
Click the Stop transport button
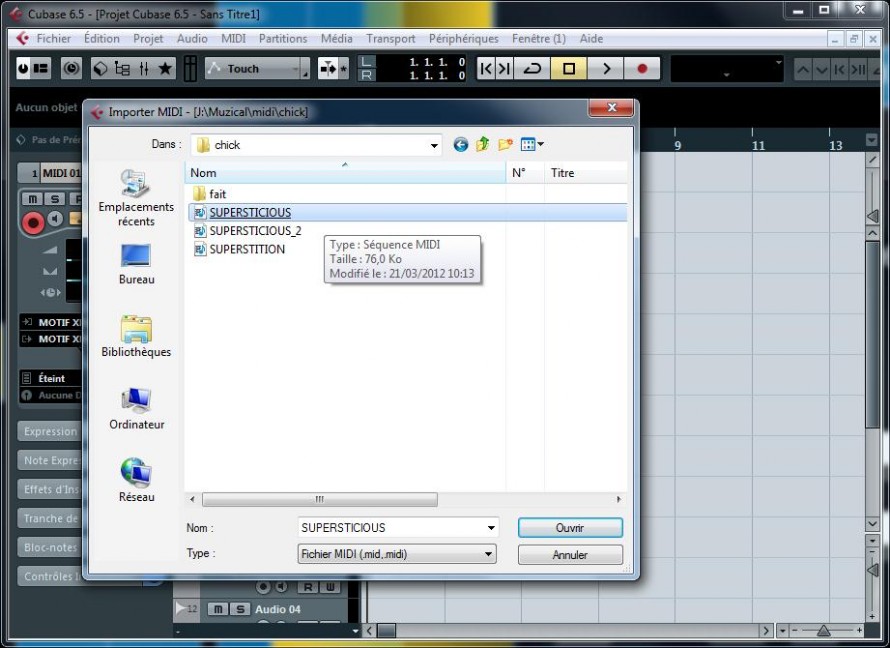click(569, 69)
